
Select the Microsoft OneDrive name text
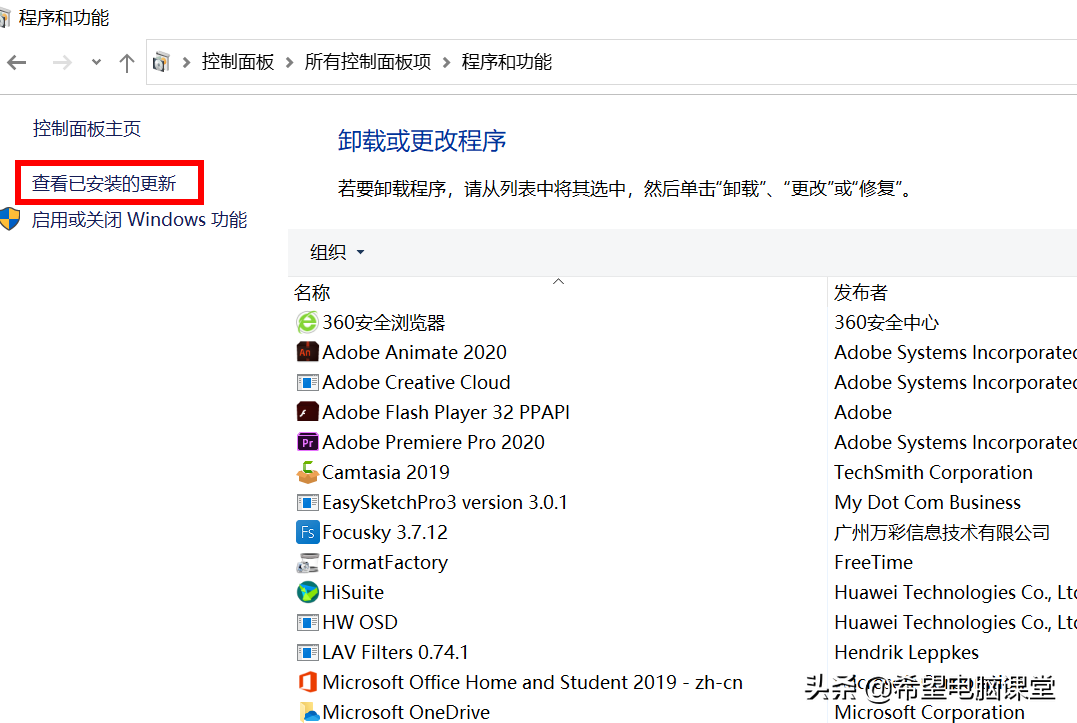pyautogui.click(x=406, y=712)
